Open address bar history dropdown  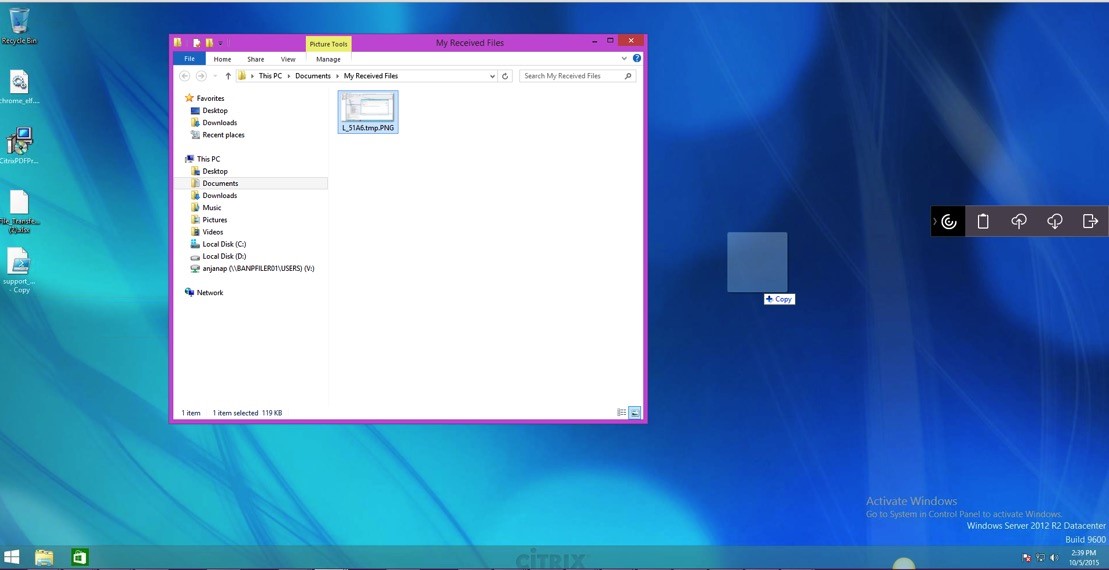pos(492,76)
